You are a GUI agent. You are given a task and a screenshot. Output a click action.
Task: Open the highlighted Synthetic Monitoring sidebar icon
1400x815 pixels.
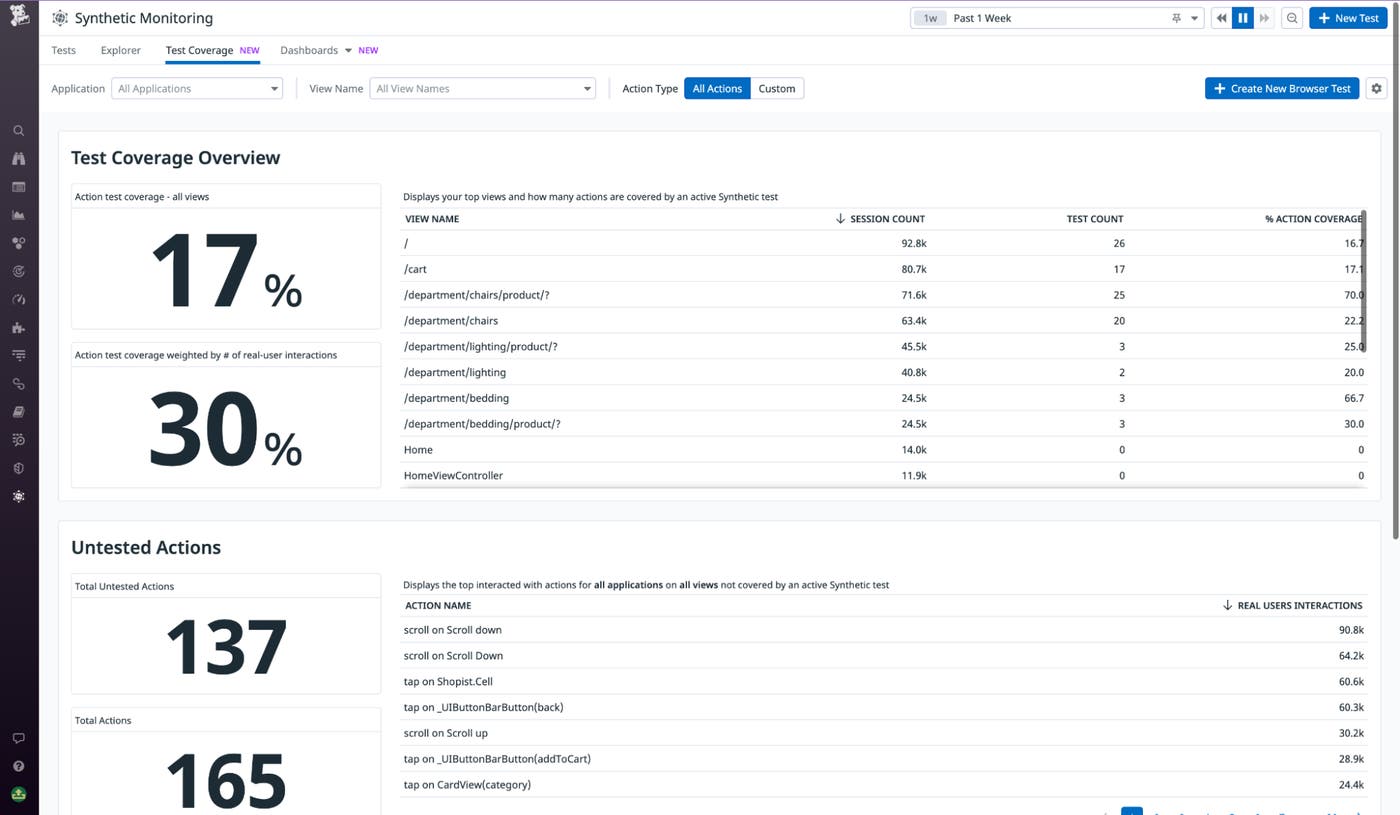click(19, 497)
